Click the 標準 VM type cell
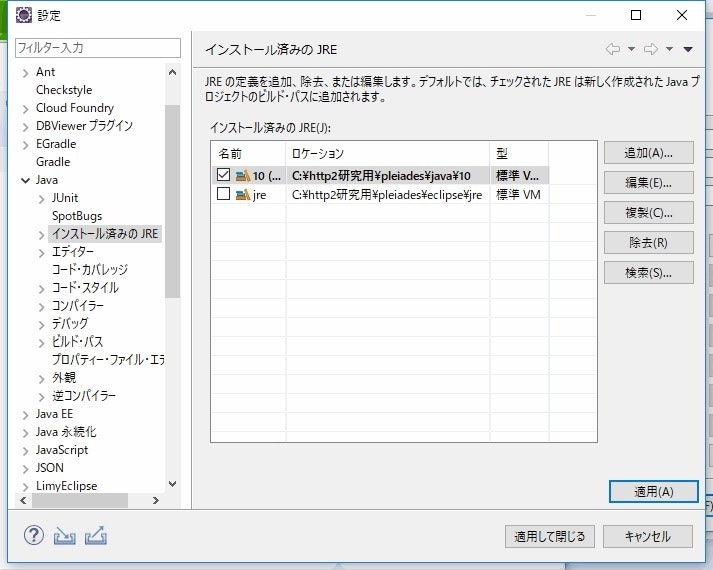Image resolution: width=713 pixels, height=570 pixels. [x=519, y=195]
